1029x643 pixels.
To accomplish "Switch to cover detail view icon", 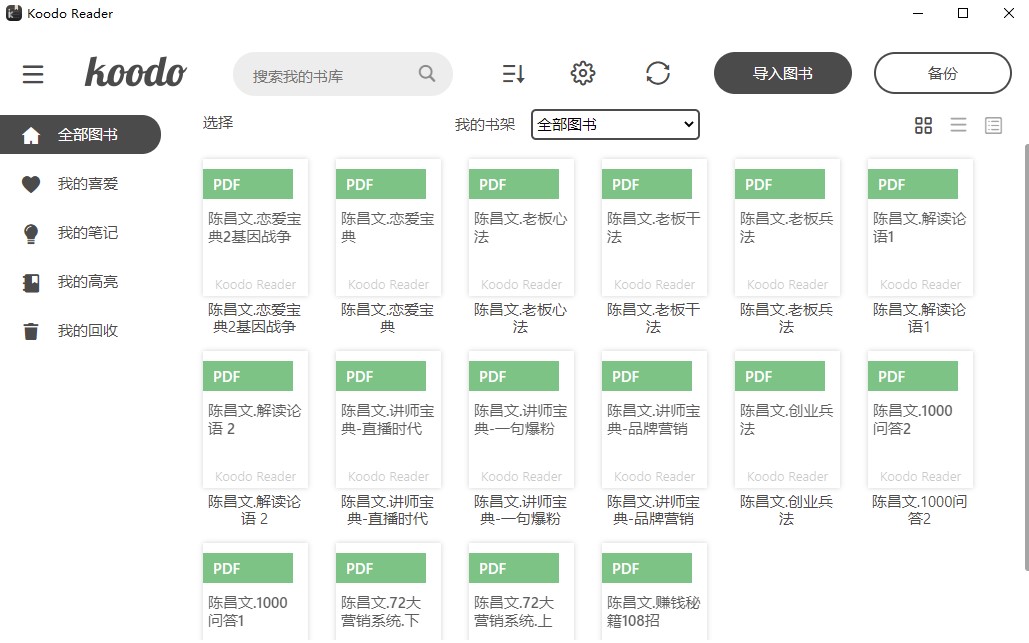I will (994, 125).
